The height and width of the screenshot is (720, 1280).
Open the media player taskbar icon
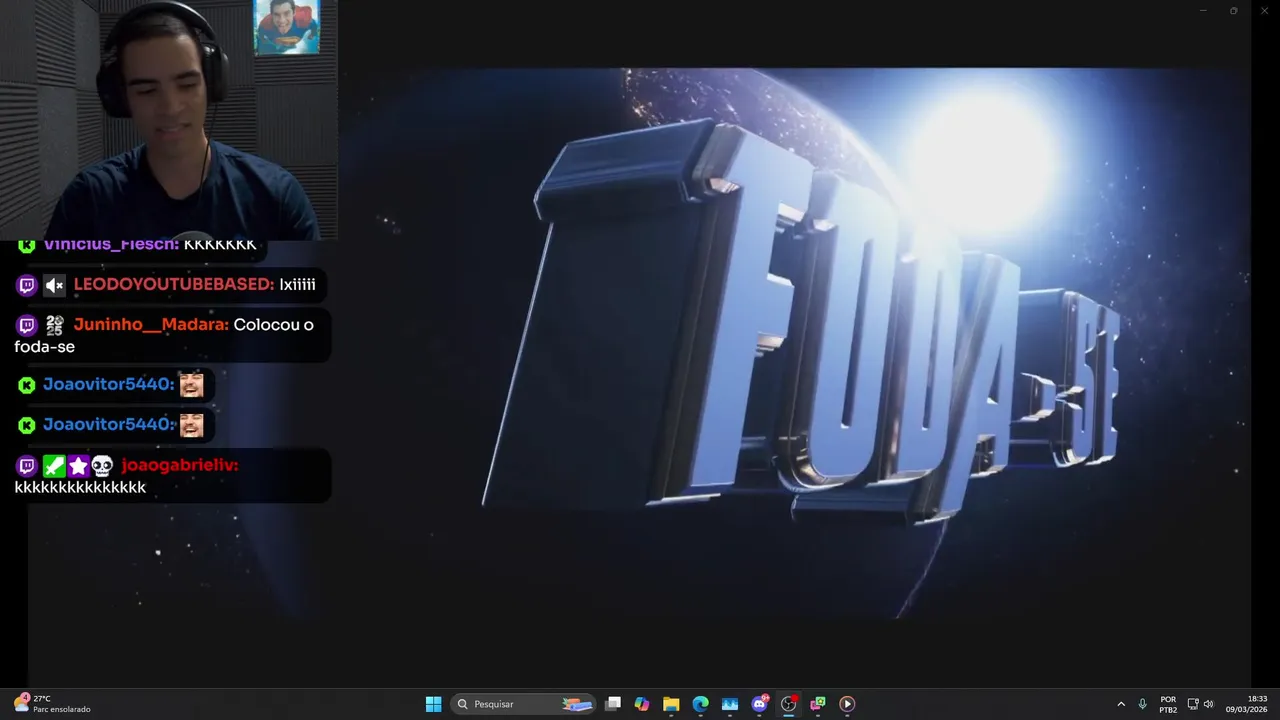[x=847, y=704]
